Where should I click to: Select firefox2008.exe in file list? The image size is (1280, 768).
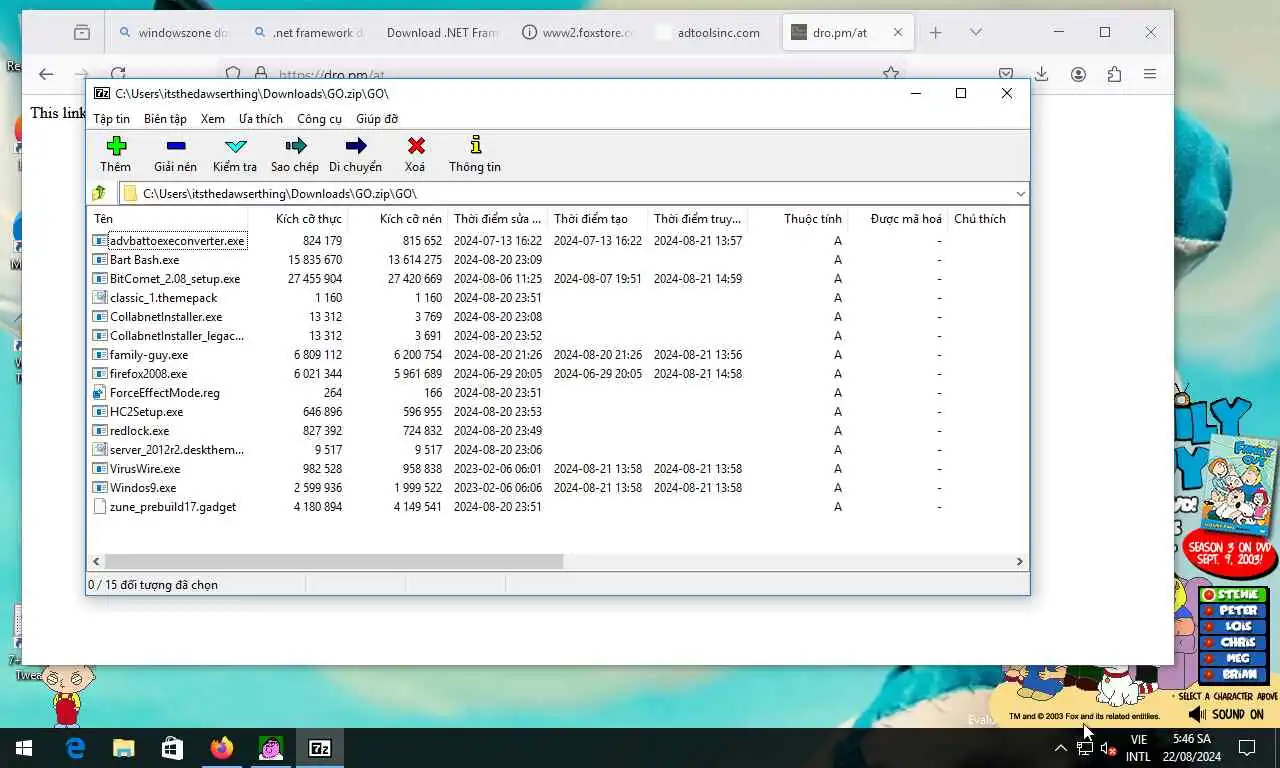click(x=148, y=374)
